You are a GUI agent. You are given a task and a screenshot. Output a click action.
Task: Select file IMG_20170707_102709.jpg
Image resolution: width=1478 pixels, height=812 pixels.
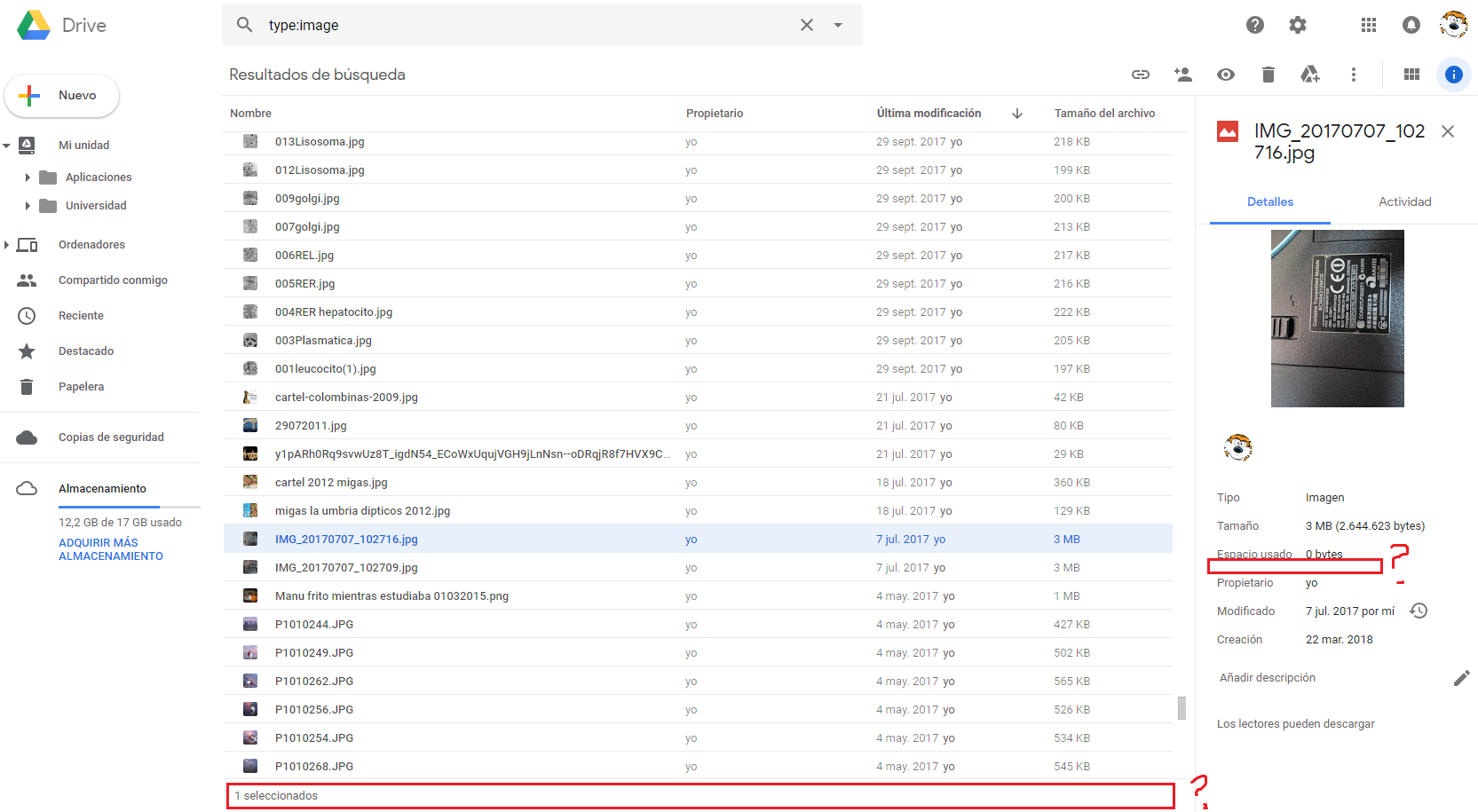click(x=698, y=568)
